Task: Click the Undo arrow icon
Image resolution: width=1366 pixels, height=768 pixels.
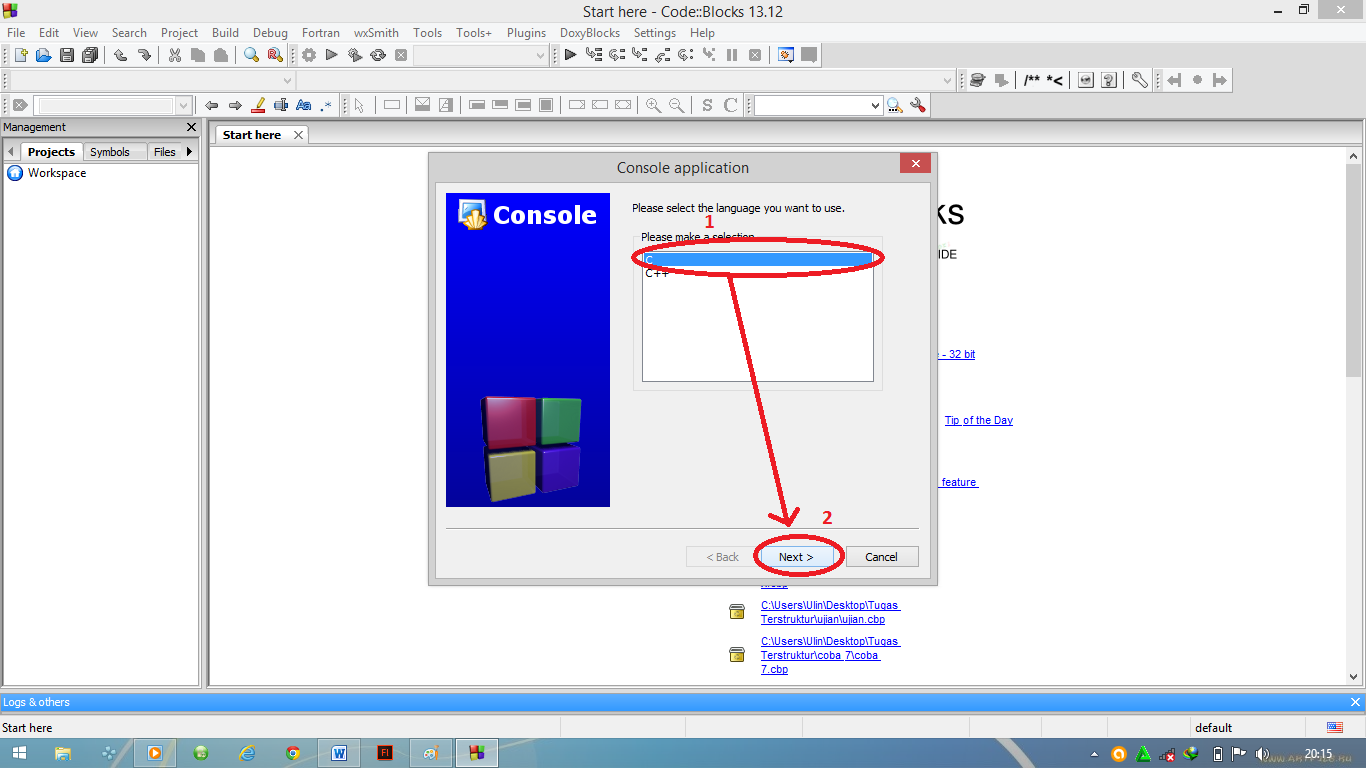Action: 120,55
